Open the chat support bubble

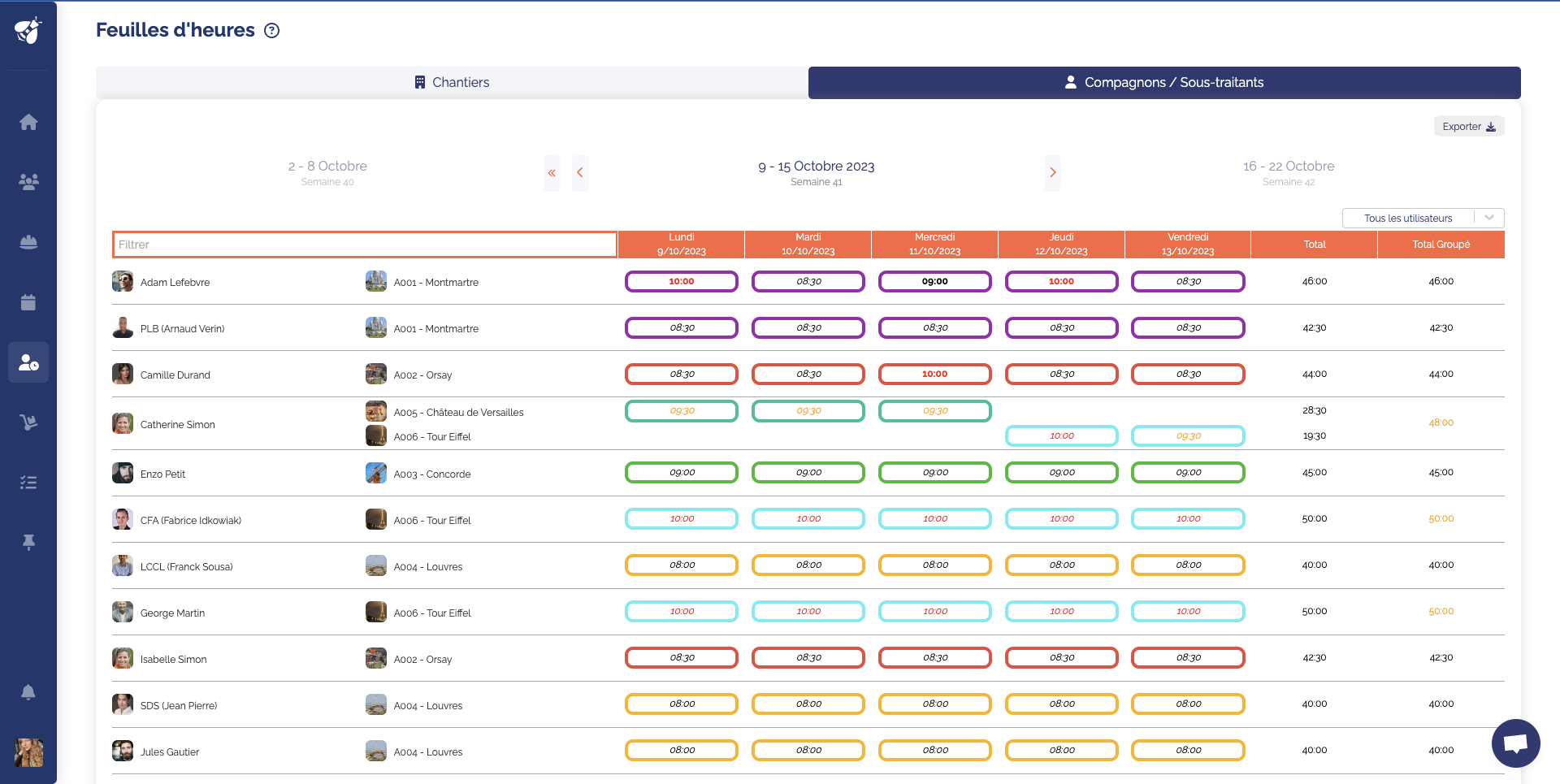[x=1515, y=743]
